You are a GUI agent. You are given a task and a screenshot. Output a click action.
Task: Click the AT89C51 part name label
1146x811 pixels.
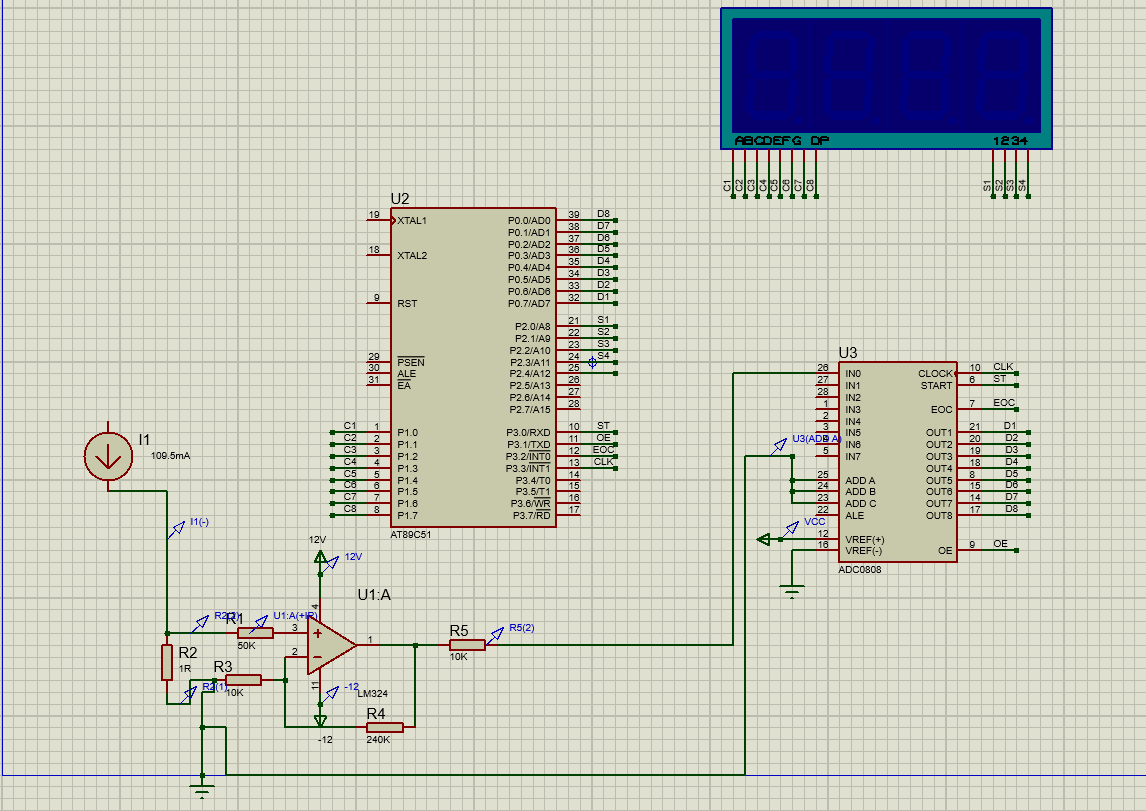411,535
